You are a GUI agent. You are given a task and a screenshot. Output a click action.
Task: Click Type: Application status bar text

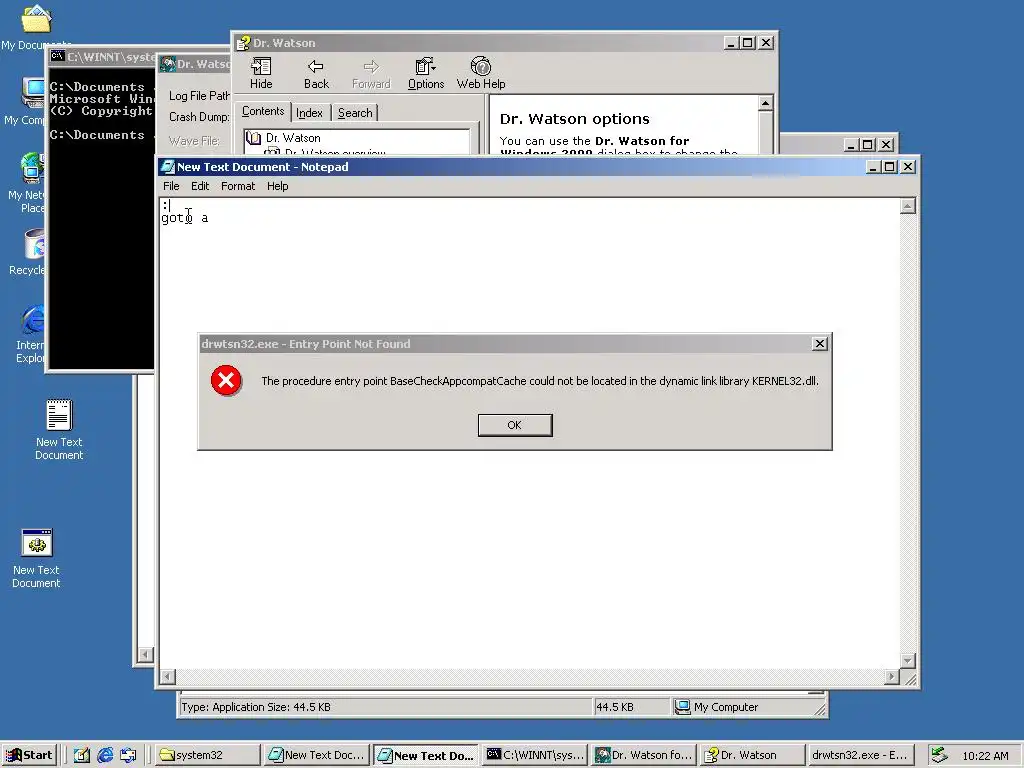click(255, 707)
